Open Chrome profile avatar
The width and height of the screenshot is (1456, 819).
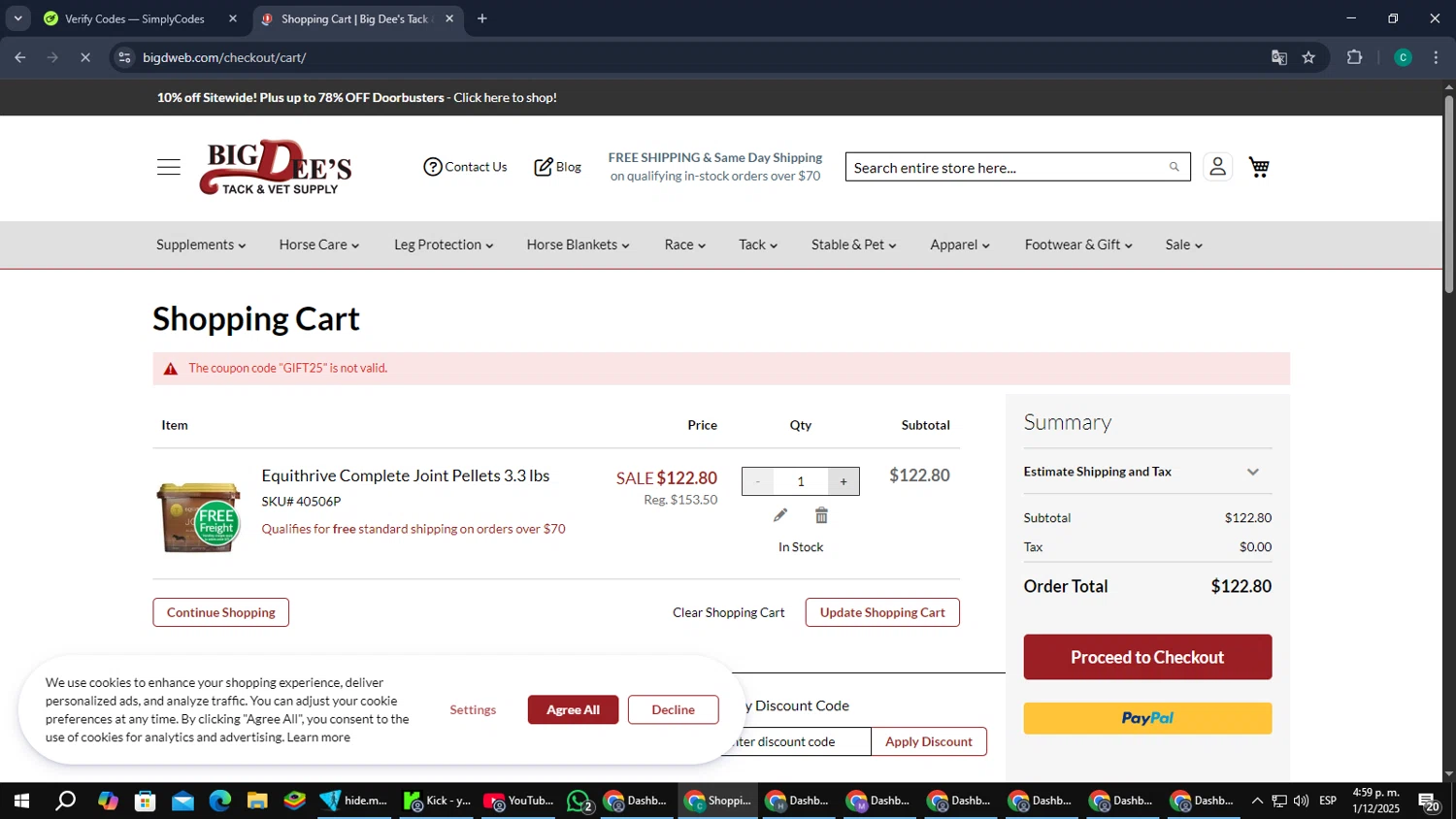pos(1403,57)
